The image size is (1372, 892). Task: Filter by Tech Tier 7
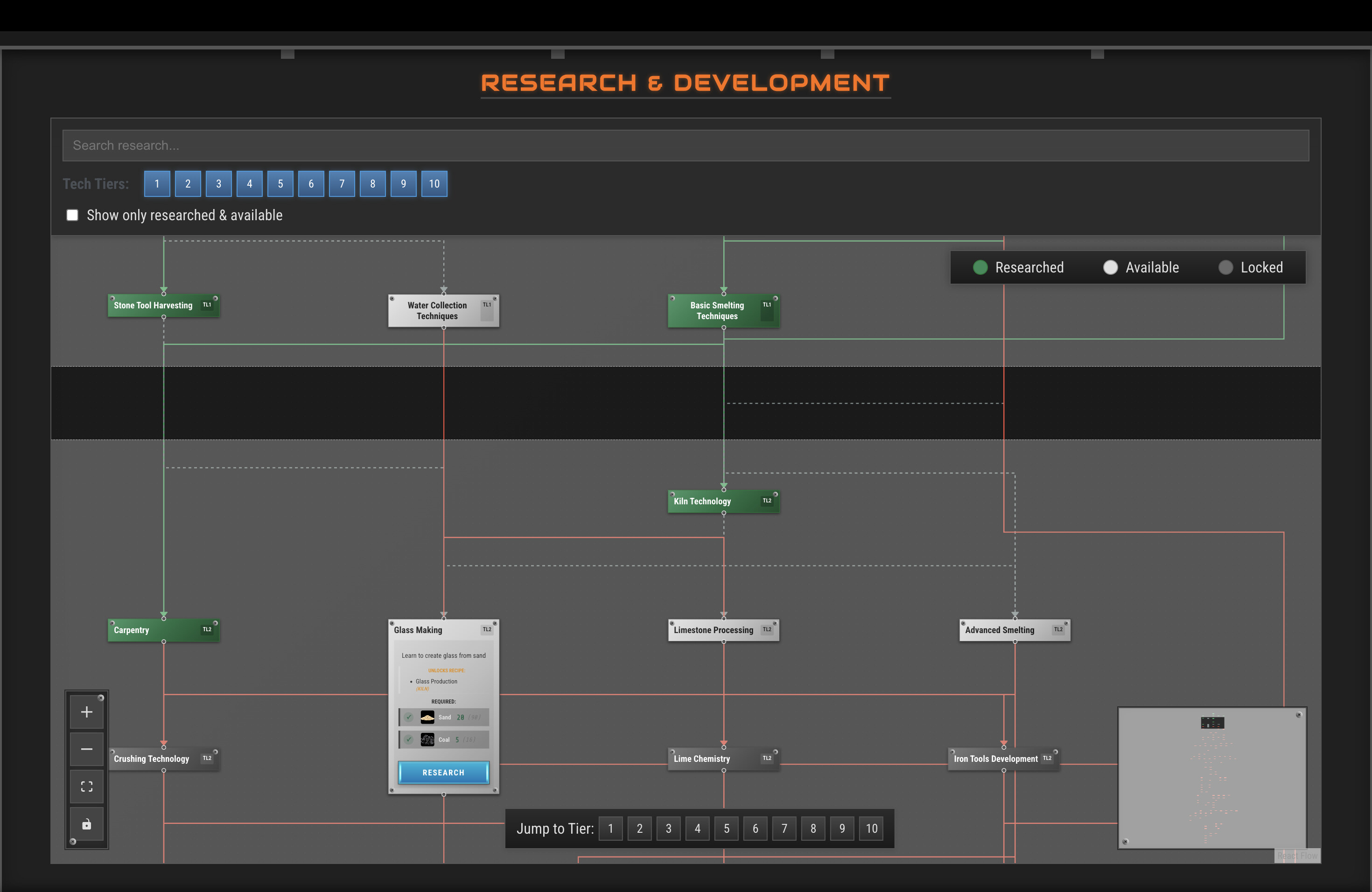click(x=342, y=183)
